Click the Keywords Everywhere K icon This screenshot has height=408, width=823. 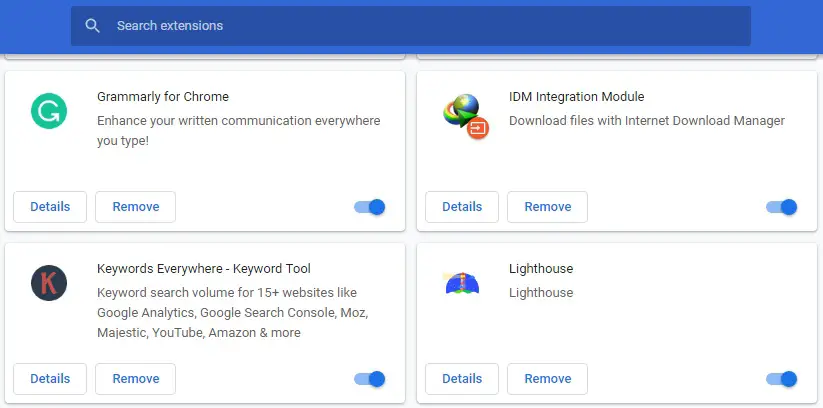pos(49,283)
